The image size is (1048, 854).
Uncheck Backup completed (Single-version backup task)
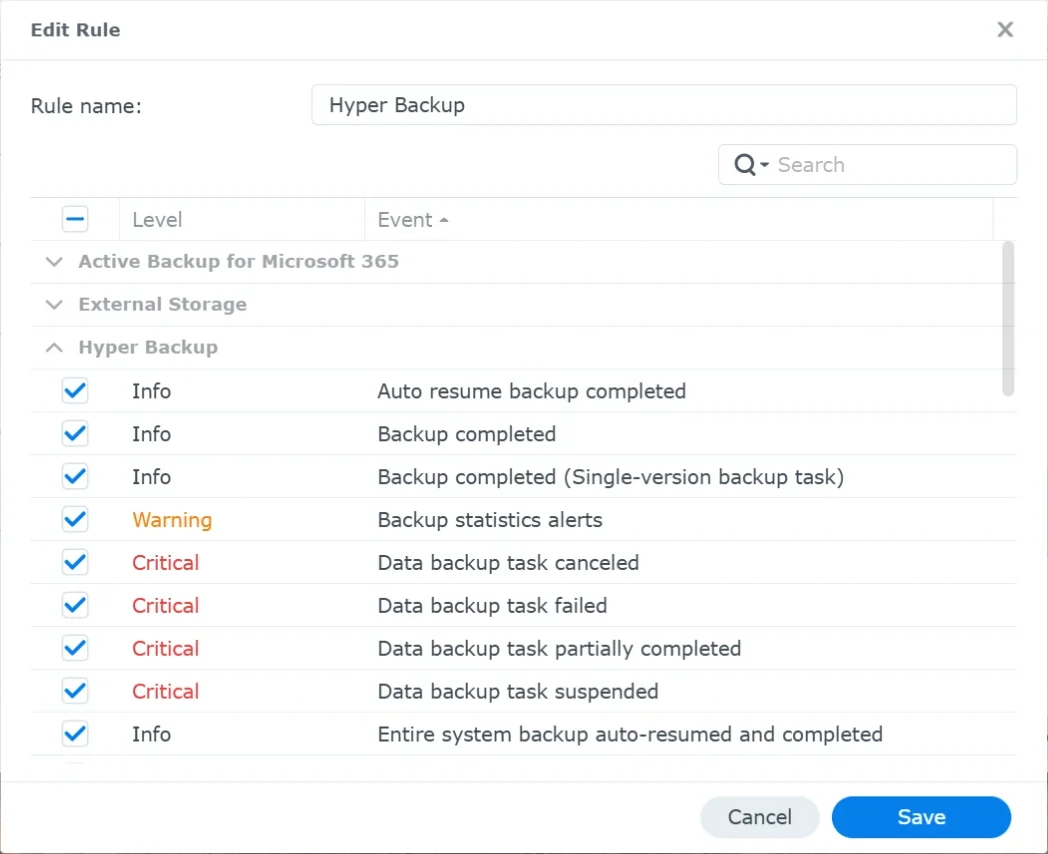pyautogui.click(x=75, y=476)
